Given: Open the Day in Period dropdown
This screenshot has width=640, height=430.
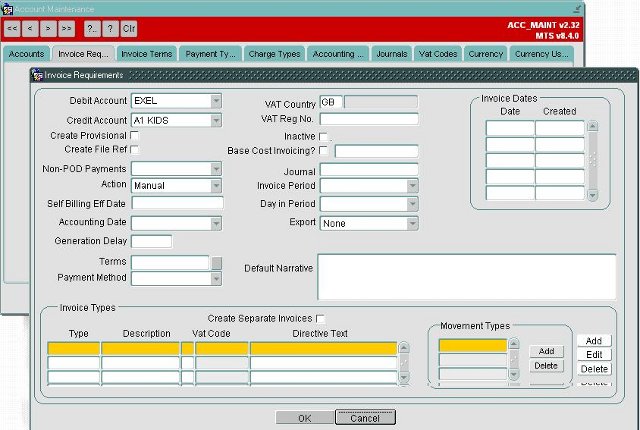Looking at the screenshot, I should [413, 204].
